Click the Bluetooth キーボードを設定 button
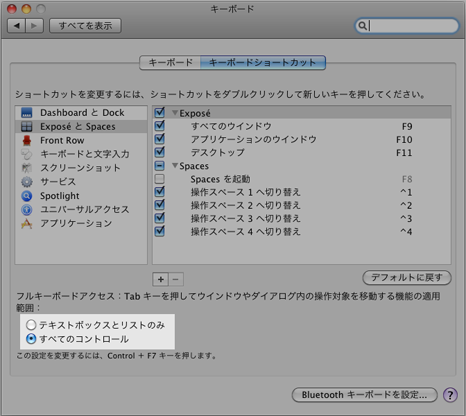 tap(364, 395)
